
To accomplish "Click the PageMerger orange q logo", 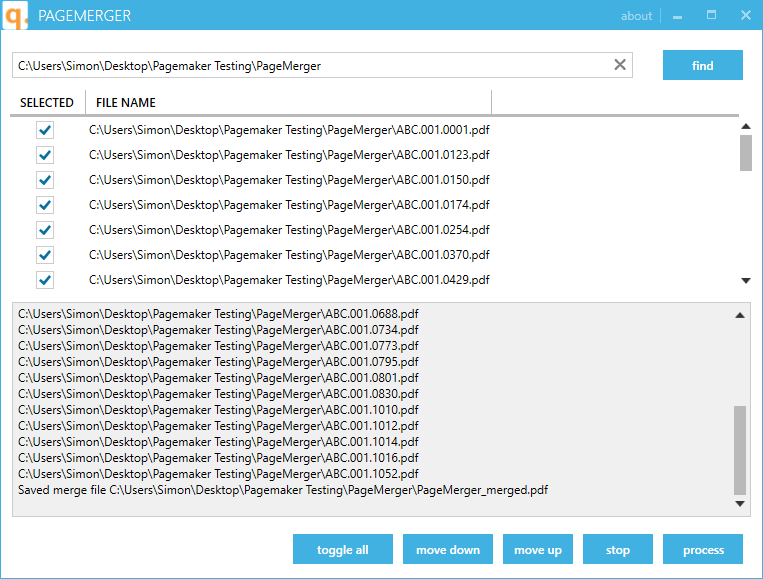I will 15,15.
